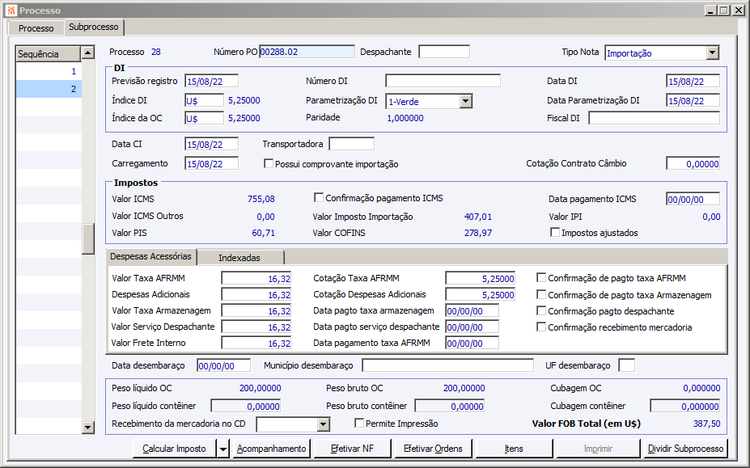Tick Confirmação de pagto taxa AFRMM

click(542, 278)
